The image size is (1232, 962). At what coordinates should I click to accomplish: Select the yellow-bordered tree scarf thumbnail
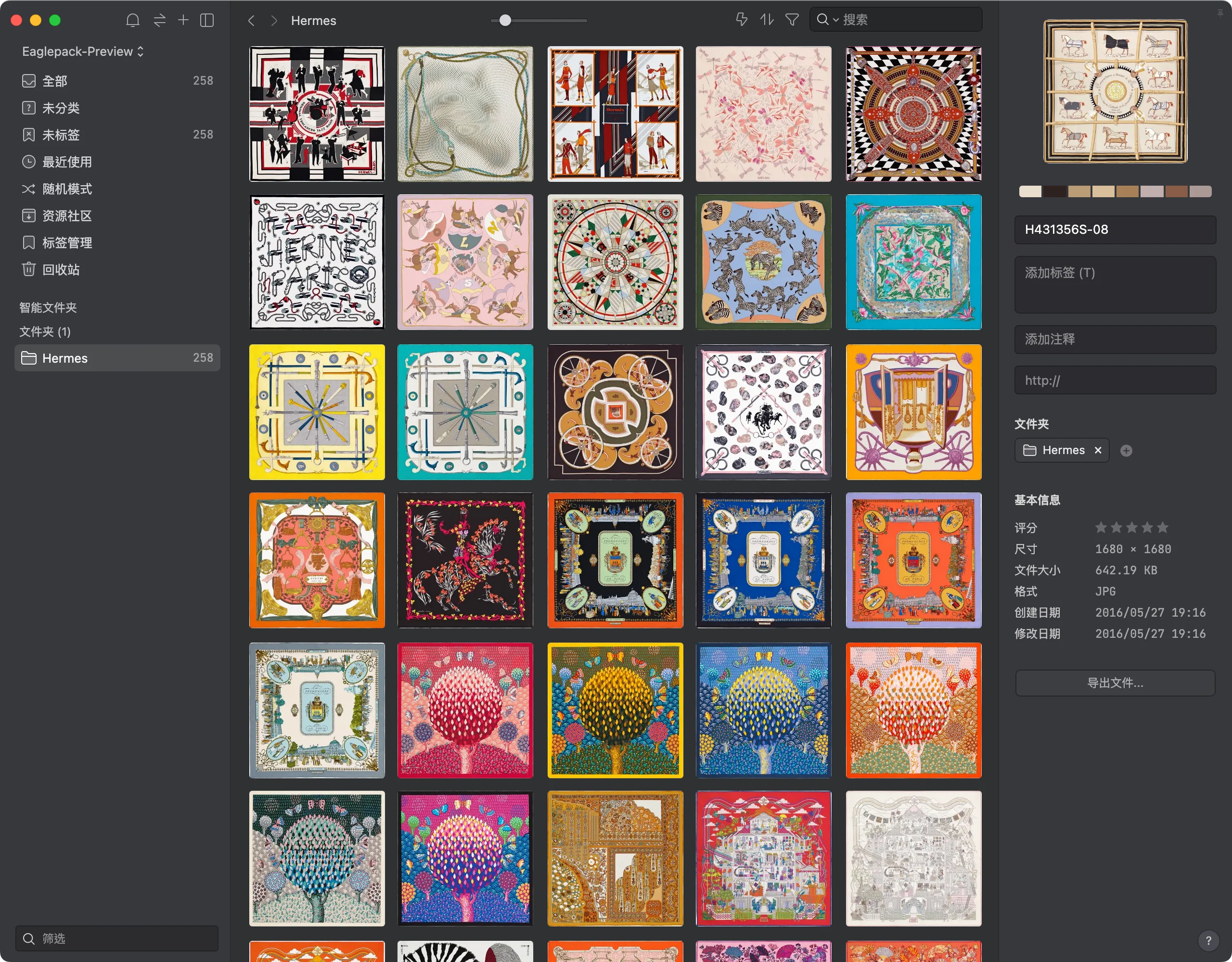pos(615,710)
